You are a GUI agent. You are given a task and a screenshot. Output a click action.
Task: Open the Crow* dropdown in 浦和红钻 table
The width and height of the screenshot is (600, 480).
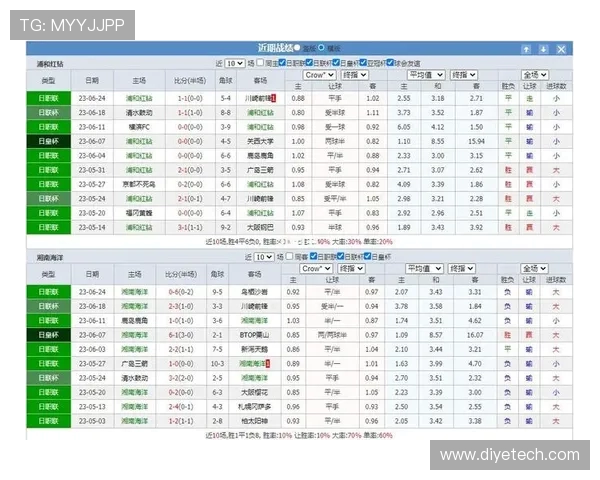pyautogui.click(x=319, y=75)
